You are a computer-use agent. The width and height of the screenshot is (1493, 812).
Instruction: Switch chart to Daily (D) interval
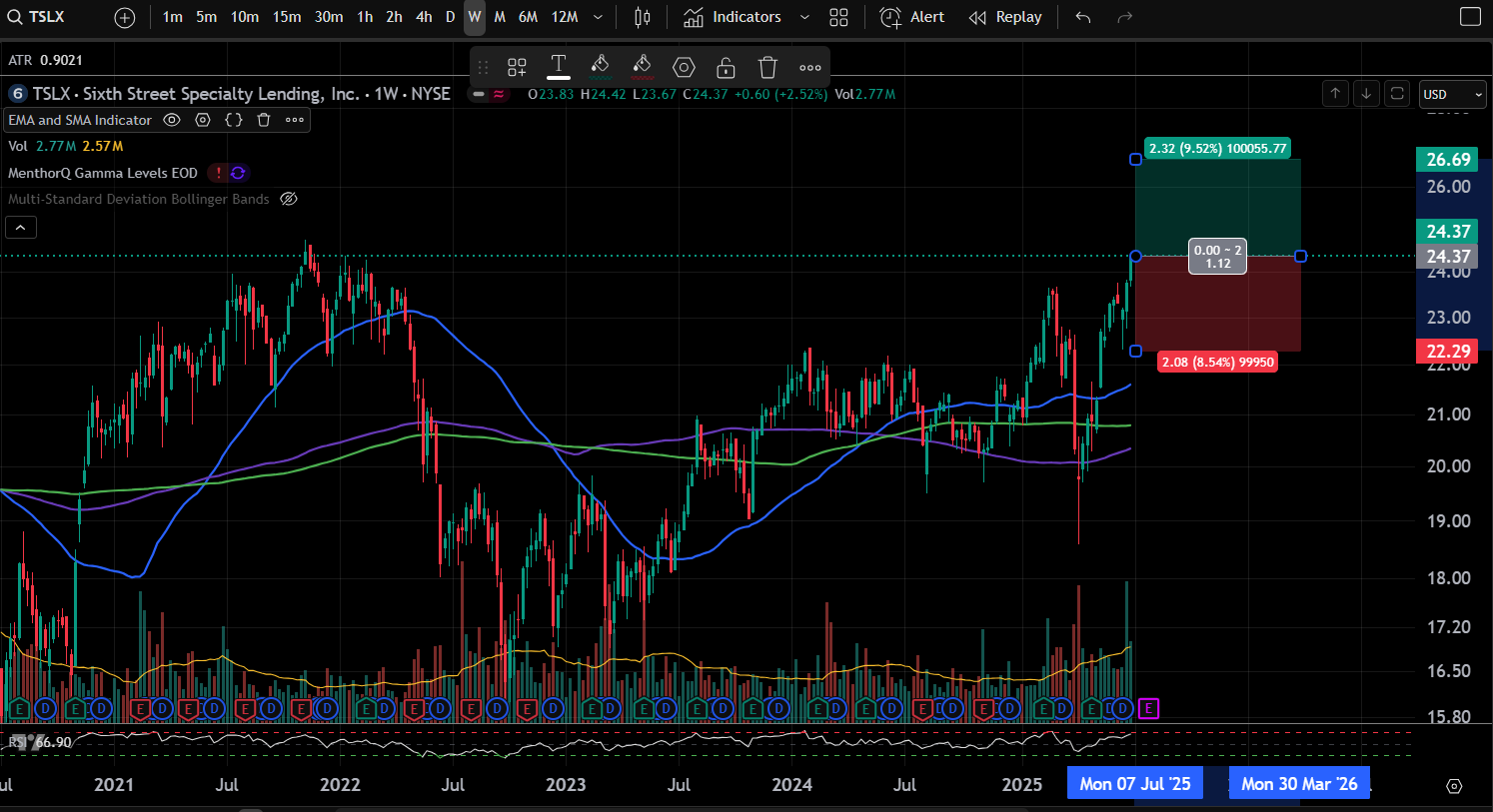pos(450,17)
